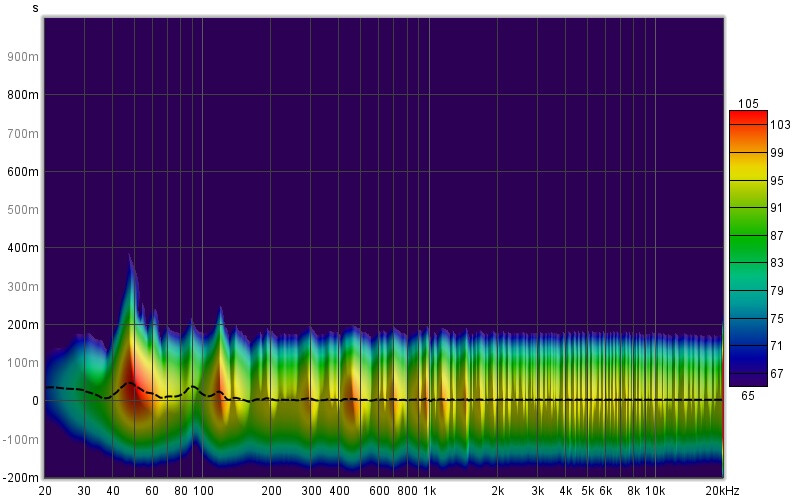
Task: Click the 800 Hz frequency axis label
Action: (x=407, y=491)
